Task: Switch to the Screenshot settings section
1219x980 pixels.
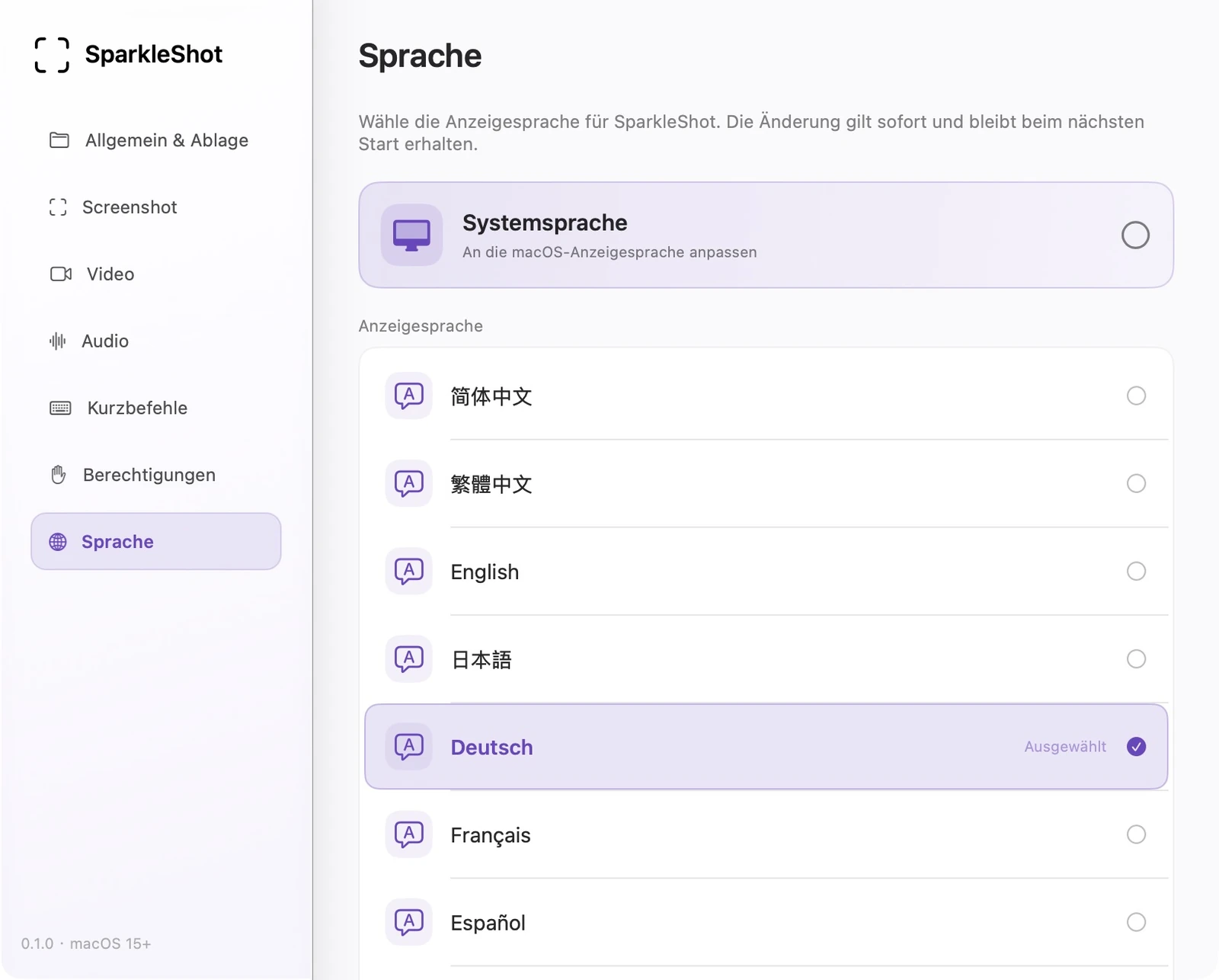Action: (156, 207)
